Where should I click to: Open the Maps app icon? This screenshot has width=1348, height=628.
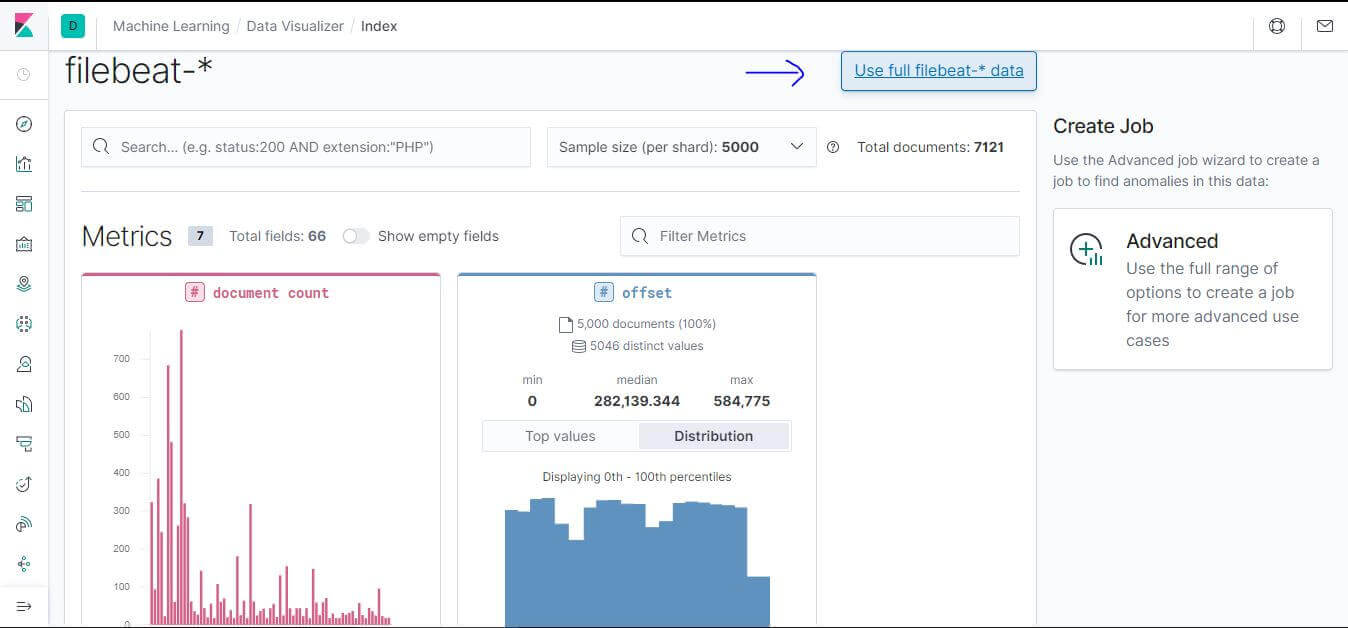pyautogui.click(x=25, y=283)
